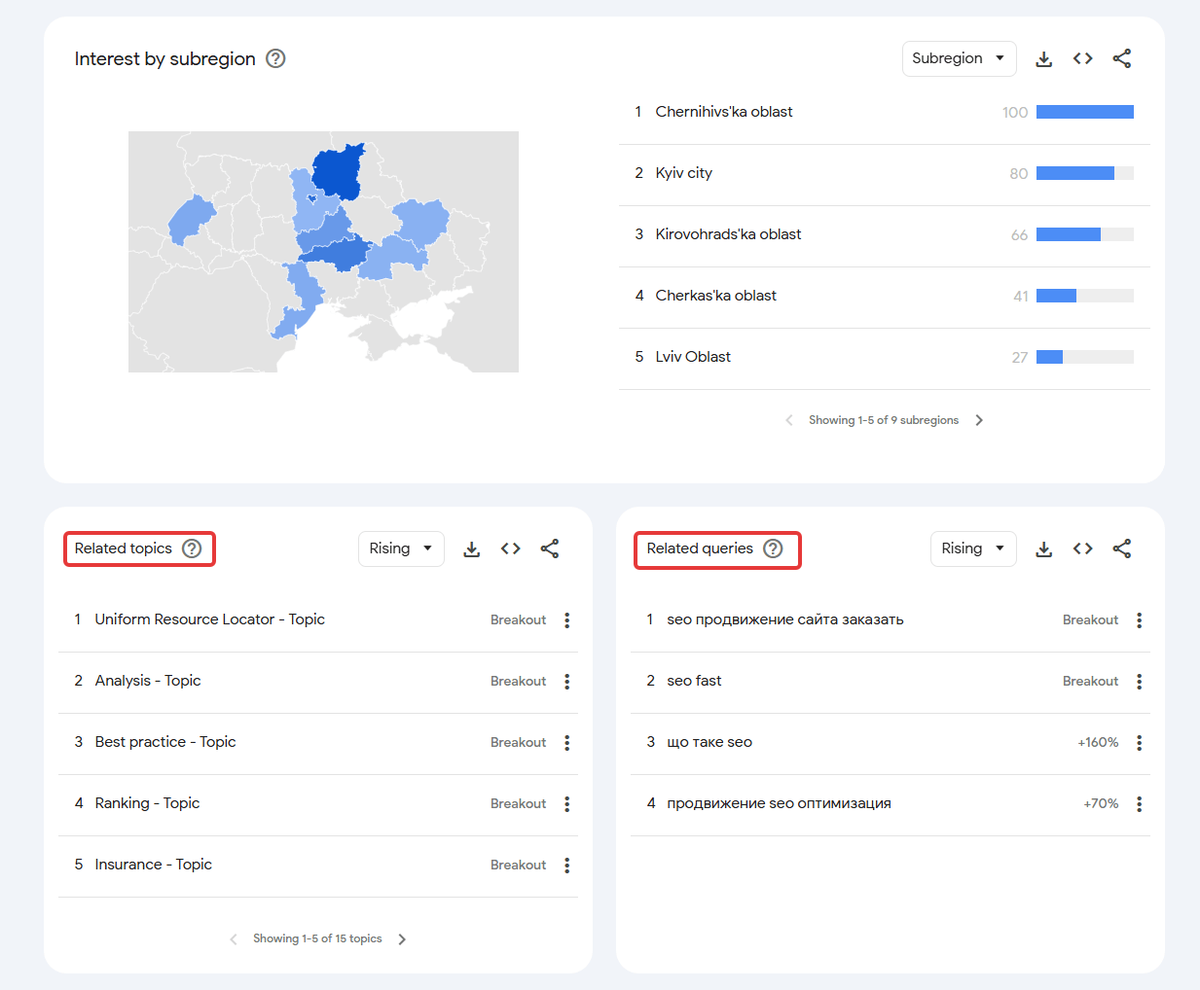Get embed code for Interest by subregion
This screenshot has width=1200, height=990.
[x=1083, y=59]
